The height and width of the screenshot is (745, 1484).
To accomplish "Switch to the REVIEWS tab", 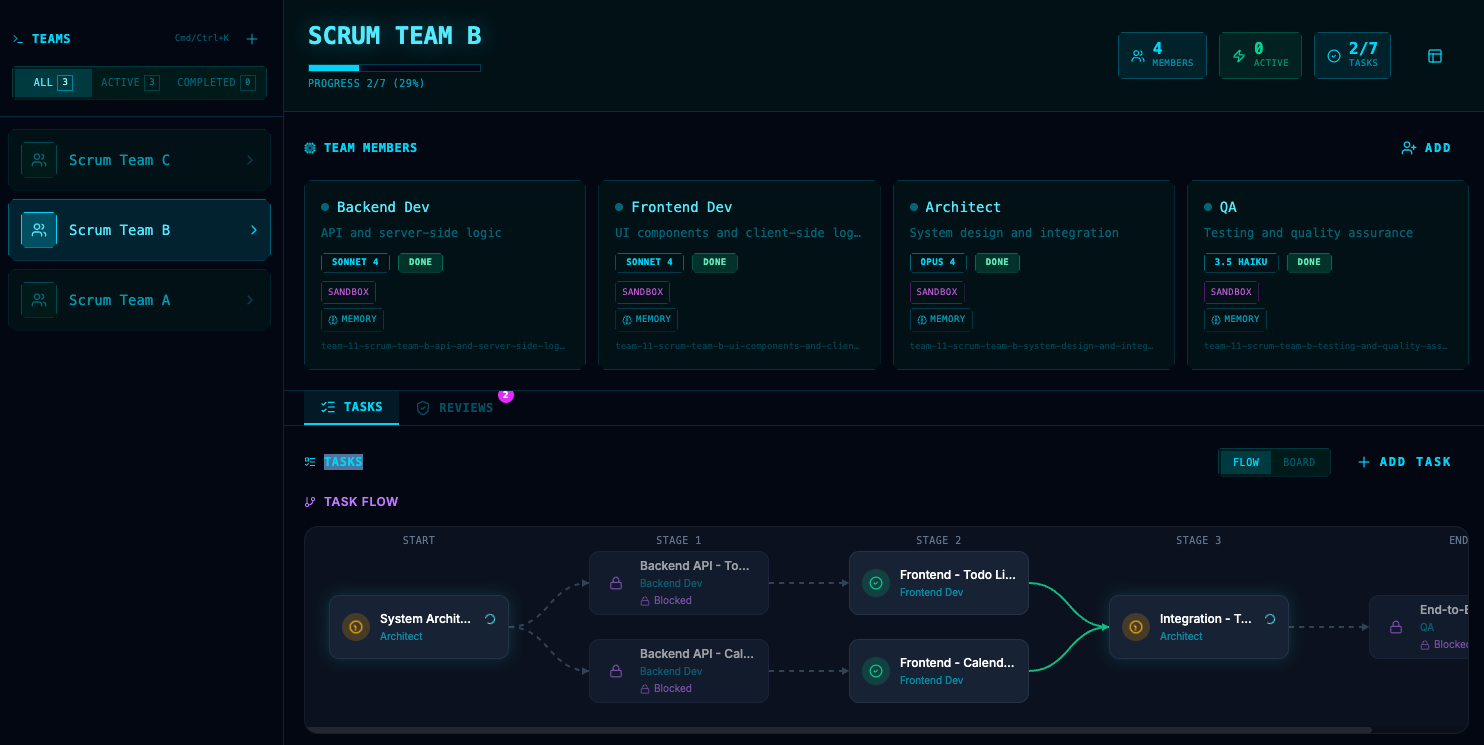I will [465, 407].
